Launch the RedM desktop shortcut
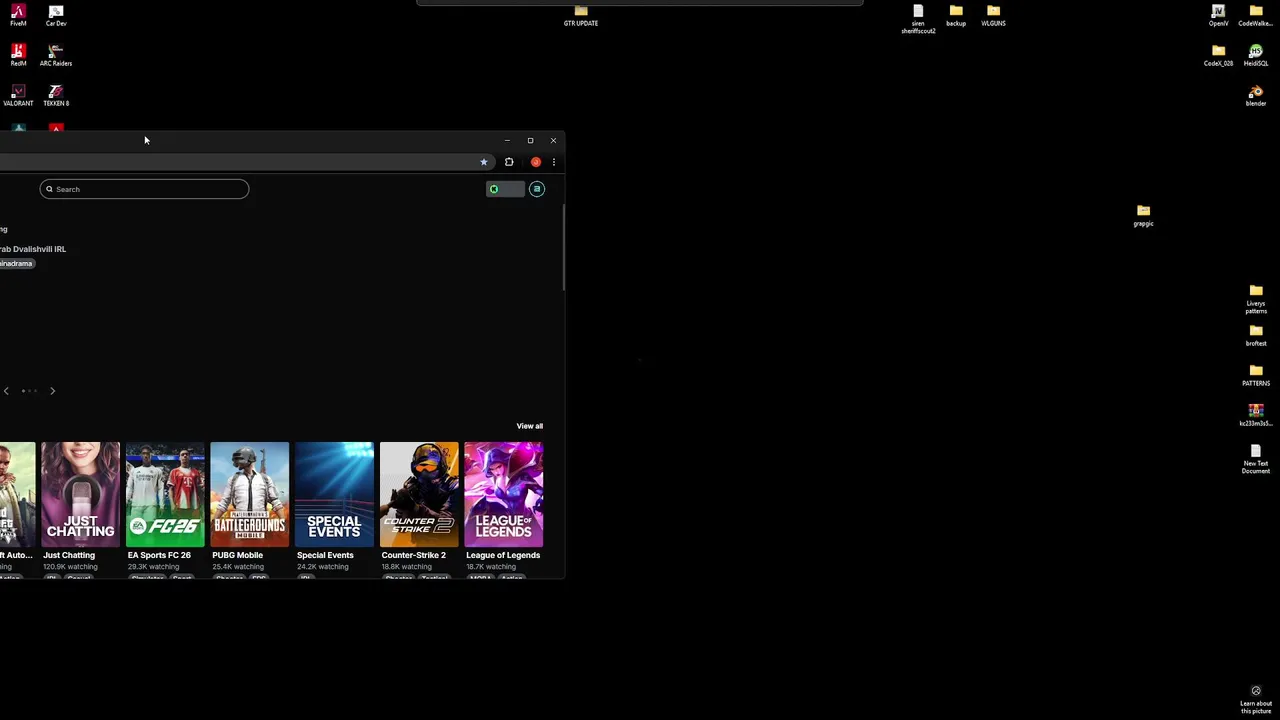The image size is (1280, 720). tap(18, 55)
